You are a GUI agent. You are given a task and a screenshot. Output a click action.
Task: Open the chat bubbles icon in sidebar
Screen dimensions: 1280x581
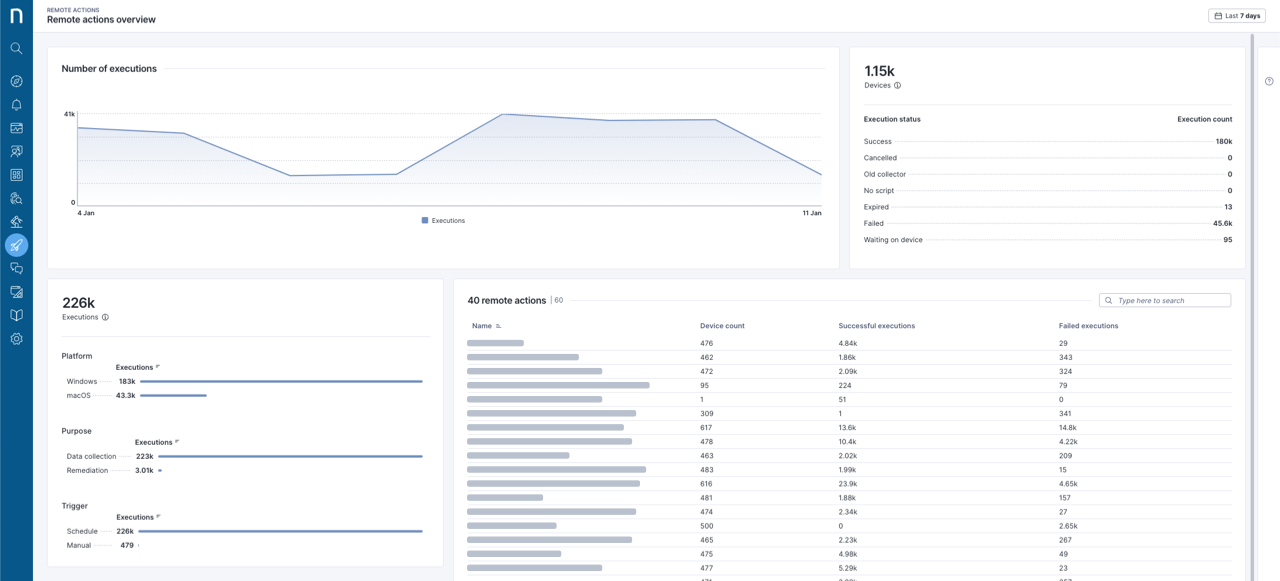pos(16,269)
